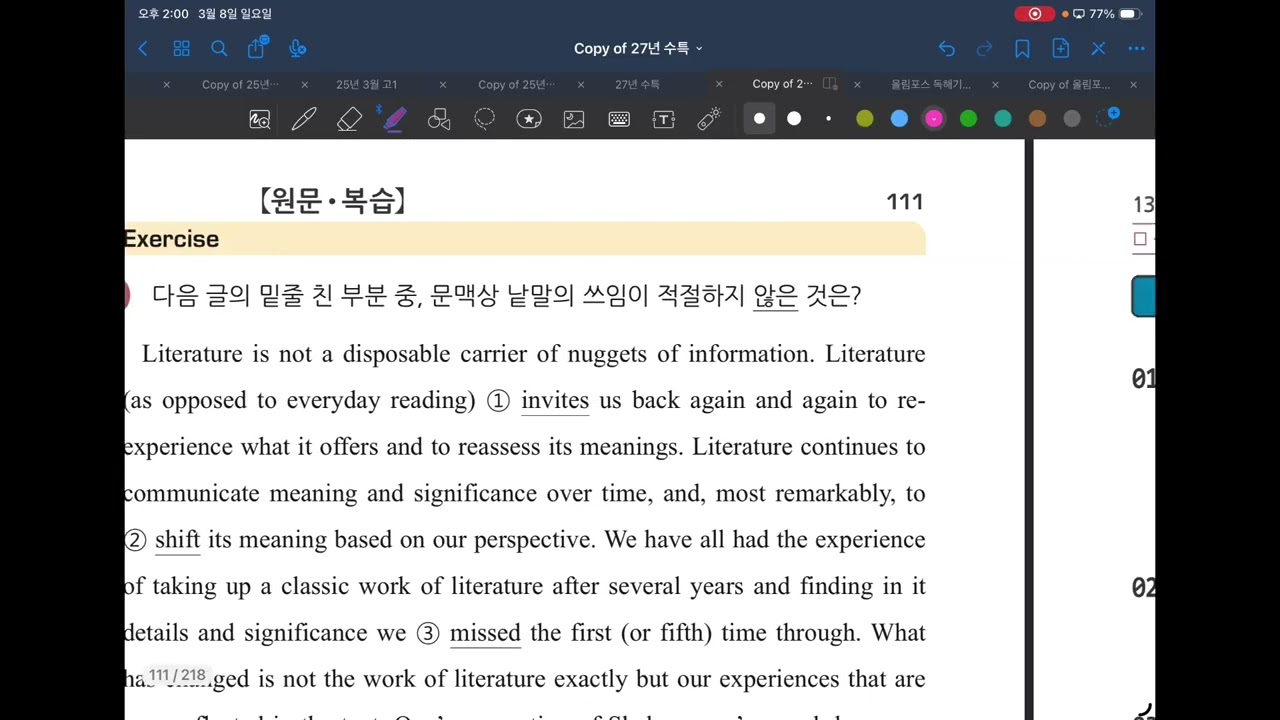Open split view from the active tab icon
This screenshot has width=1280, height=720.
click(831, 84)
